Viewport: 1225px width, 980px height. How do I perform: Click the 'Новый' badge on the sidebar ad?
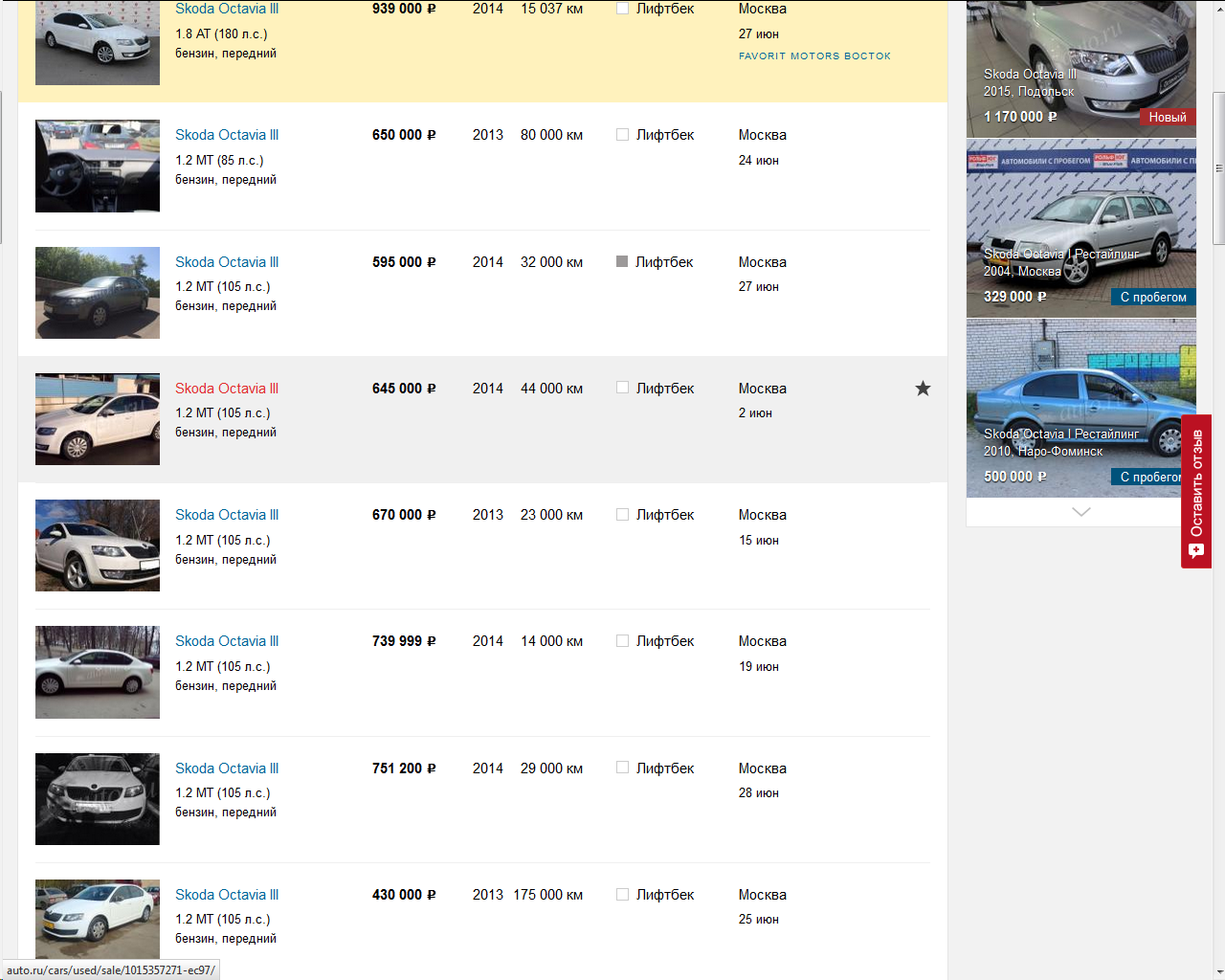pos(1168,117)
